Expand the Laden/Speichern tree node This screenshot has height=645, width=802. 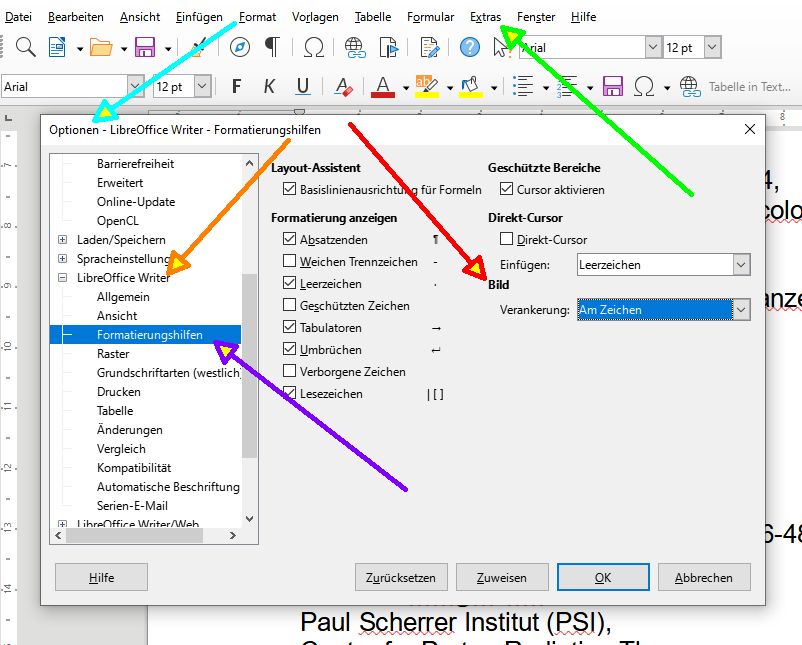pos(62,239)
